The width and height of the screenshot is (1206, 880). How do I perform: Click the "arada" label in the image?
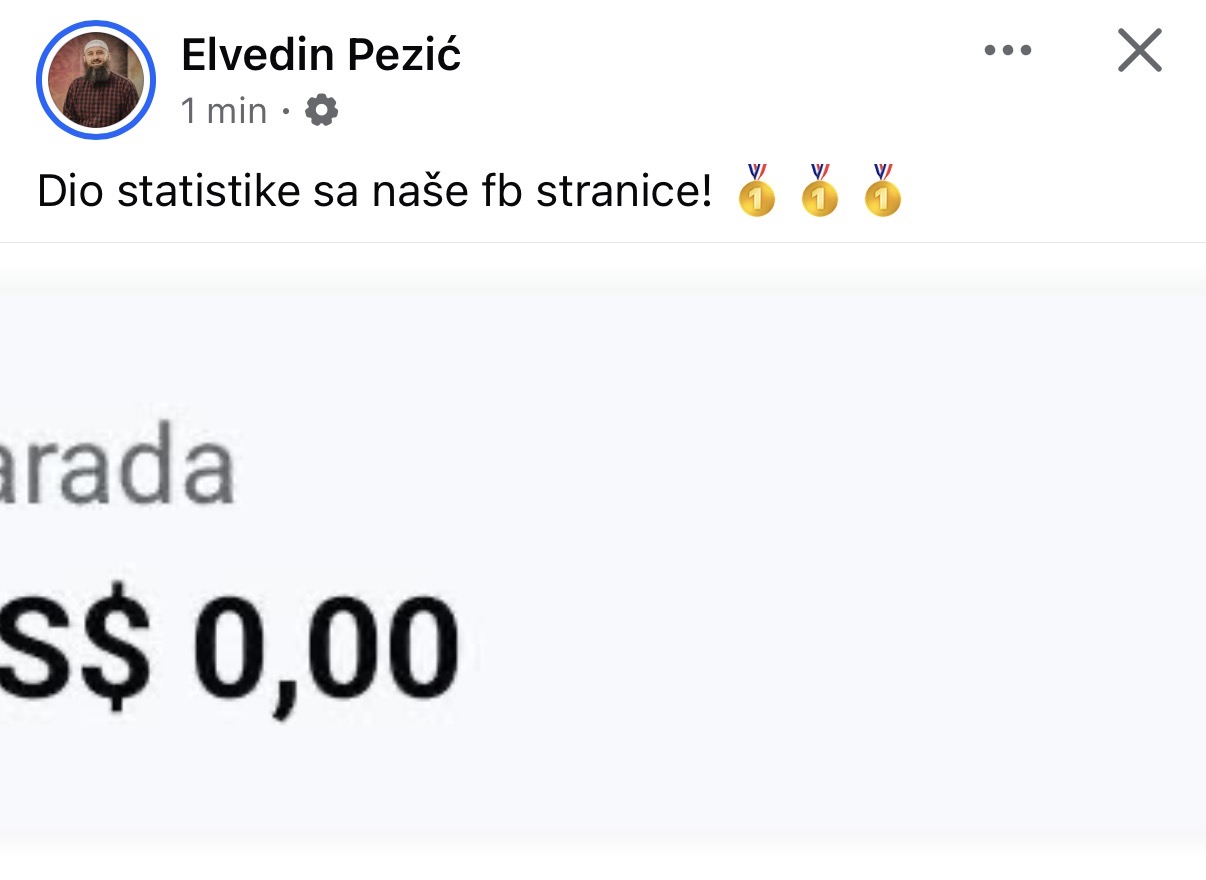click(118, 468)
